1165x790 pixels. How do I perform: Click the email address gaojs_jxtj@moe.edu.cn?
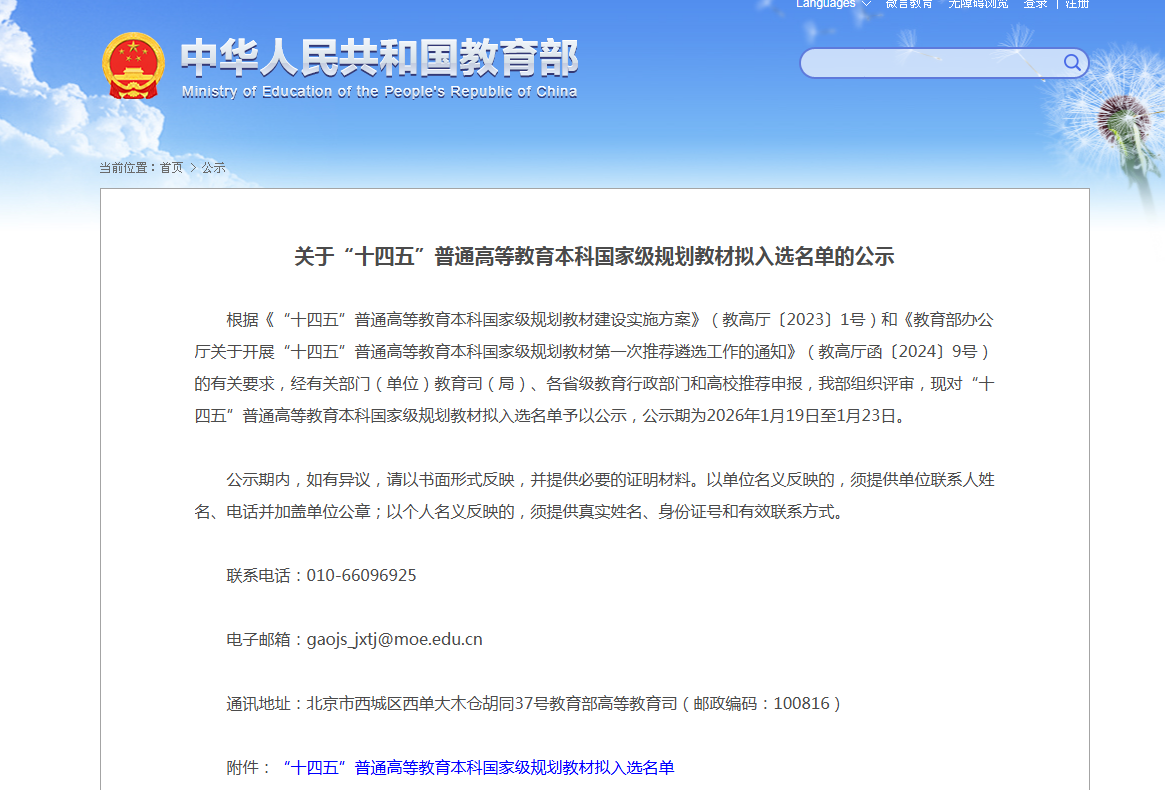[x=394, y=639]
